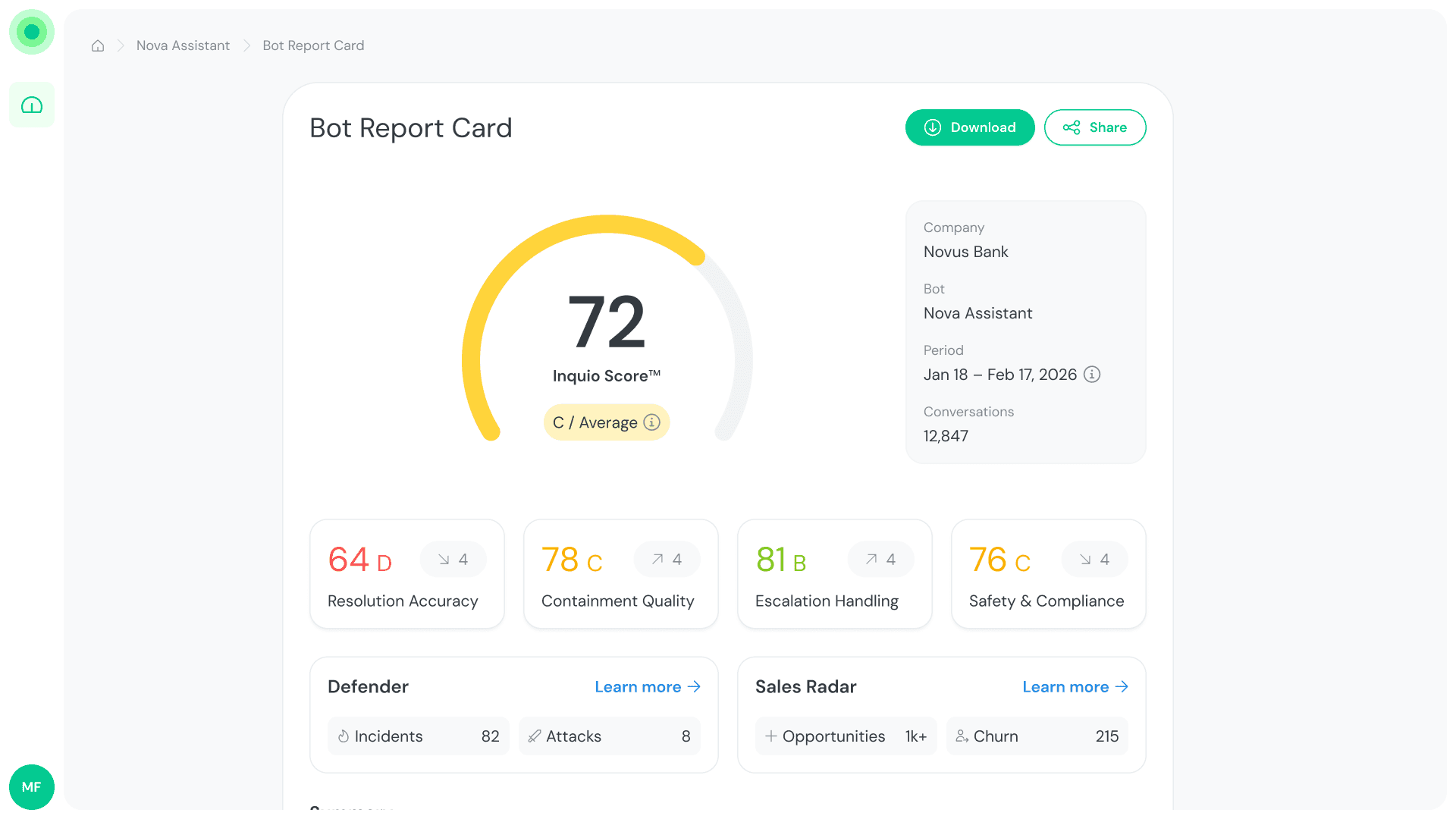Click the home breadcrumb icon
The image size is (1456, 819).
click(98, 45)
